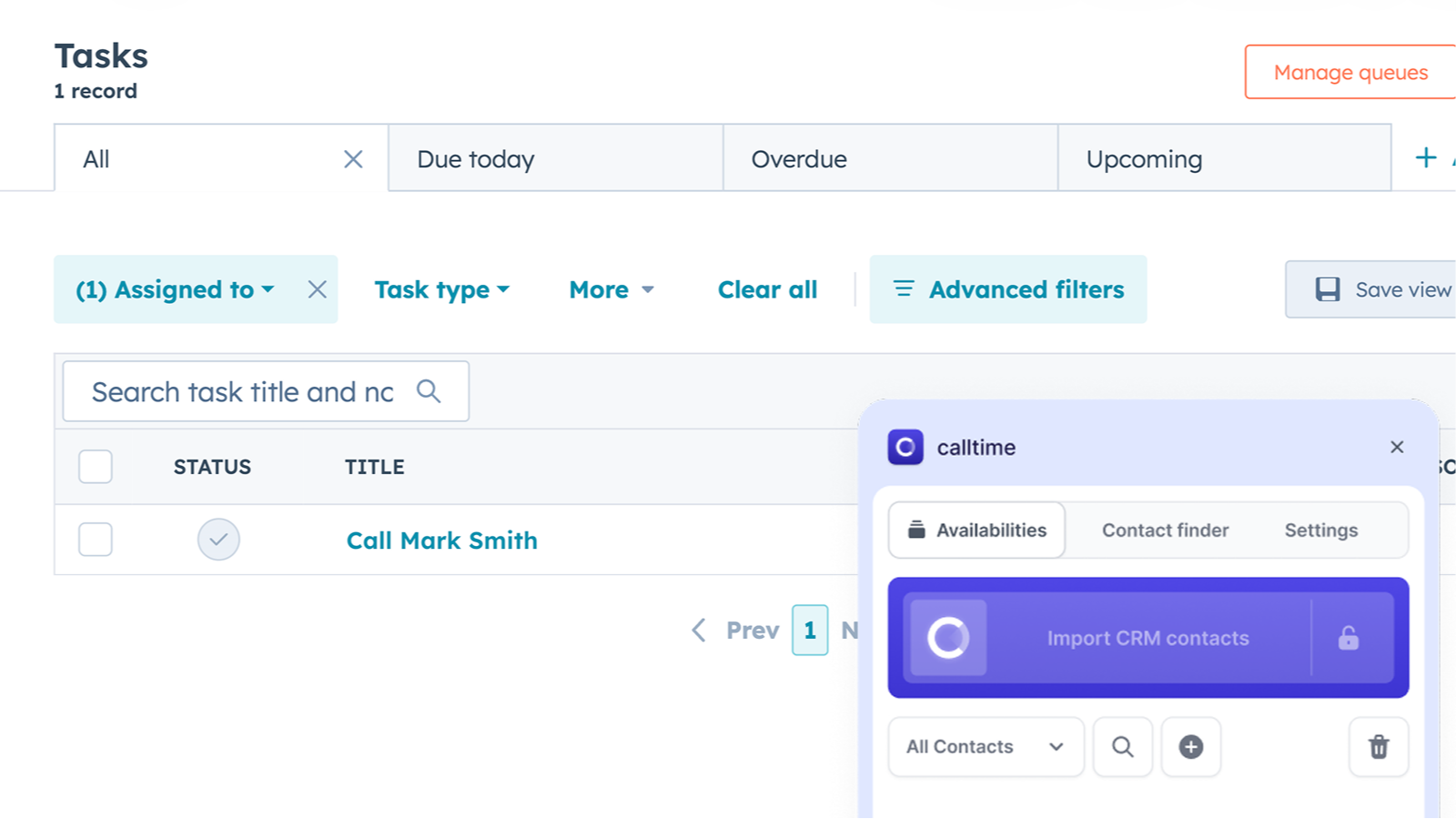
Task: Open the Call Mark Smith task link
Action: [441, 541]
